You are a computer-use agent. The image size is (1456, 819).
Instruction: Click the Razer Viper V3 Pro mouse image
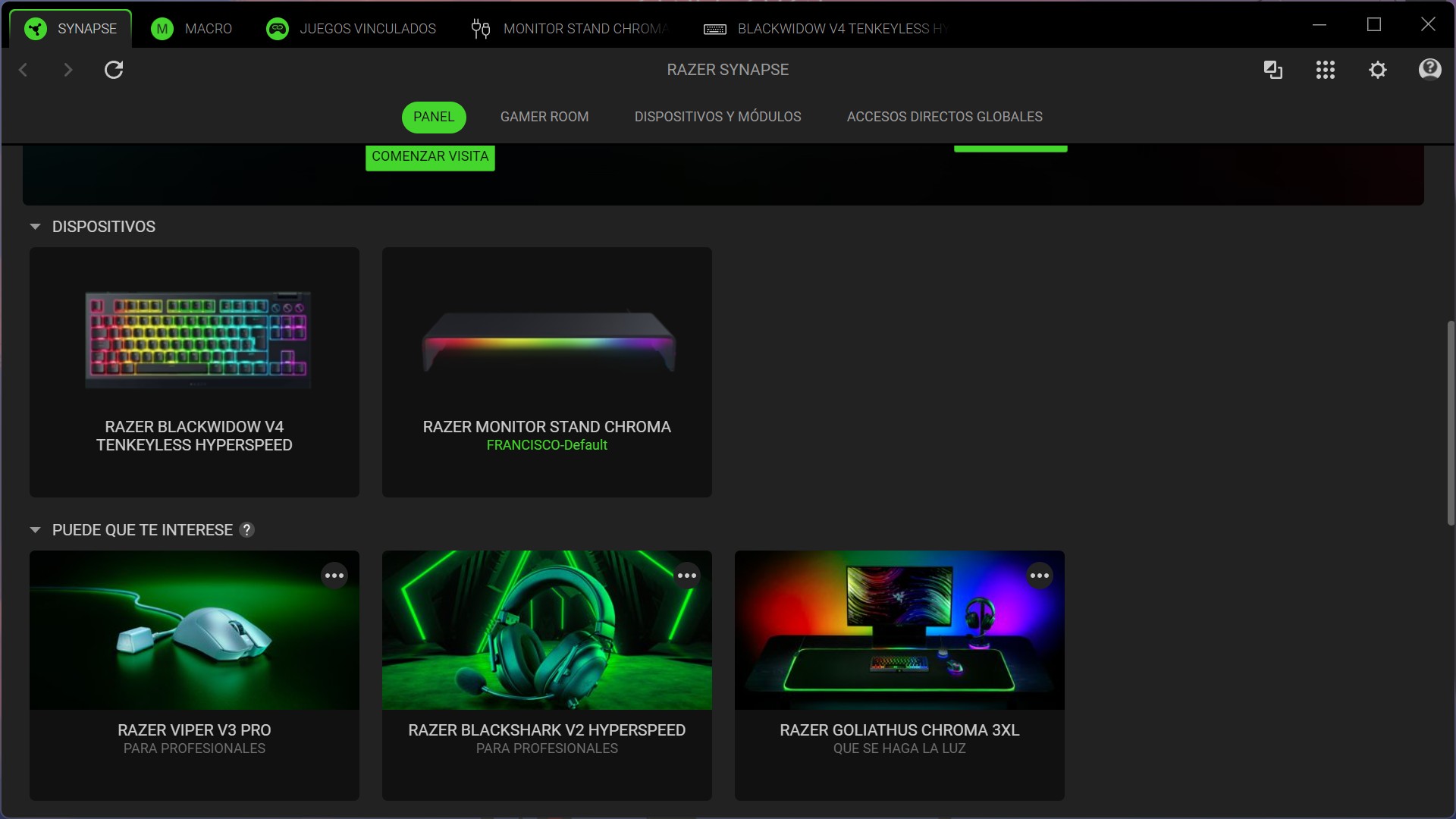tap(194, 630)
